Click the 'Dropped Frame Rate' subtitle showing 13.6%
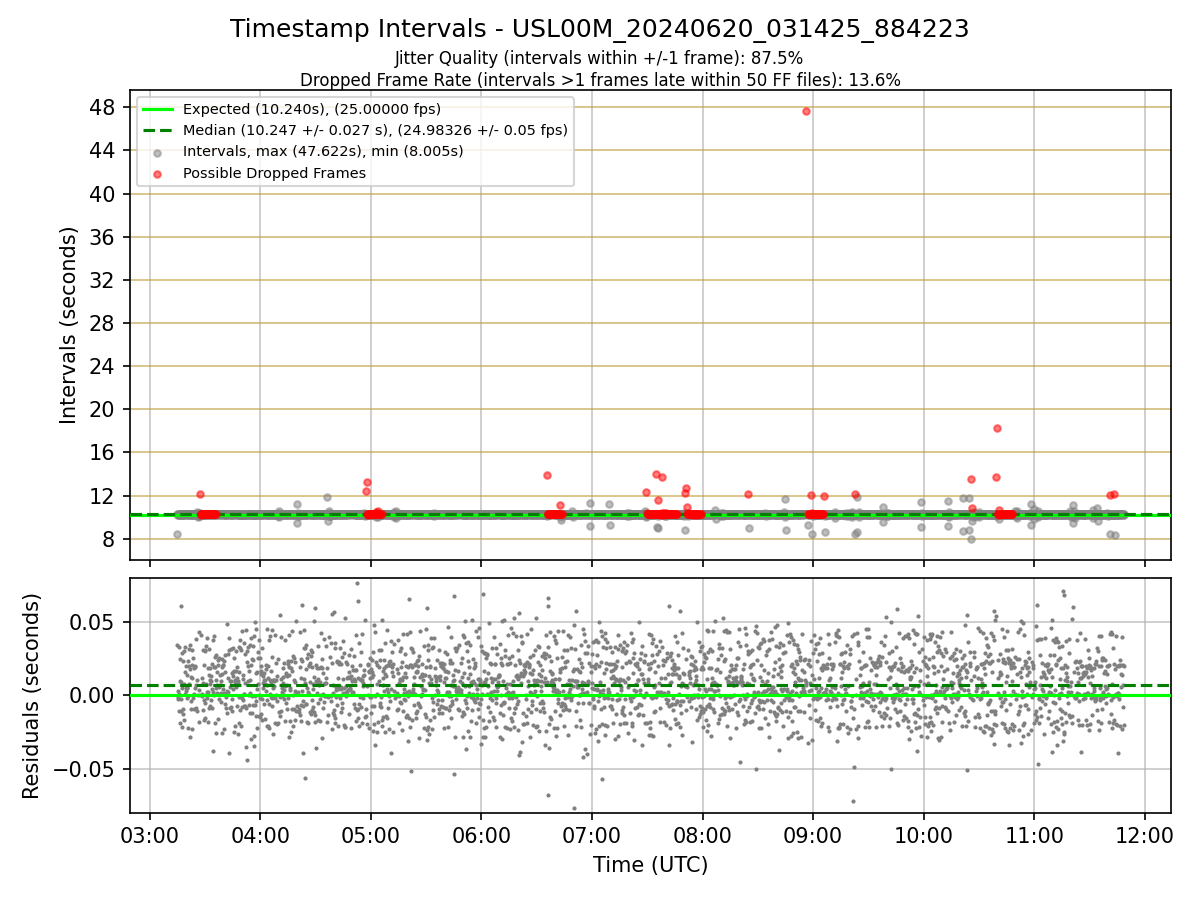Image resolution: width=1200 pixels, height=900 pixels. [600, 80]
